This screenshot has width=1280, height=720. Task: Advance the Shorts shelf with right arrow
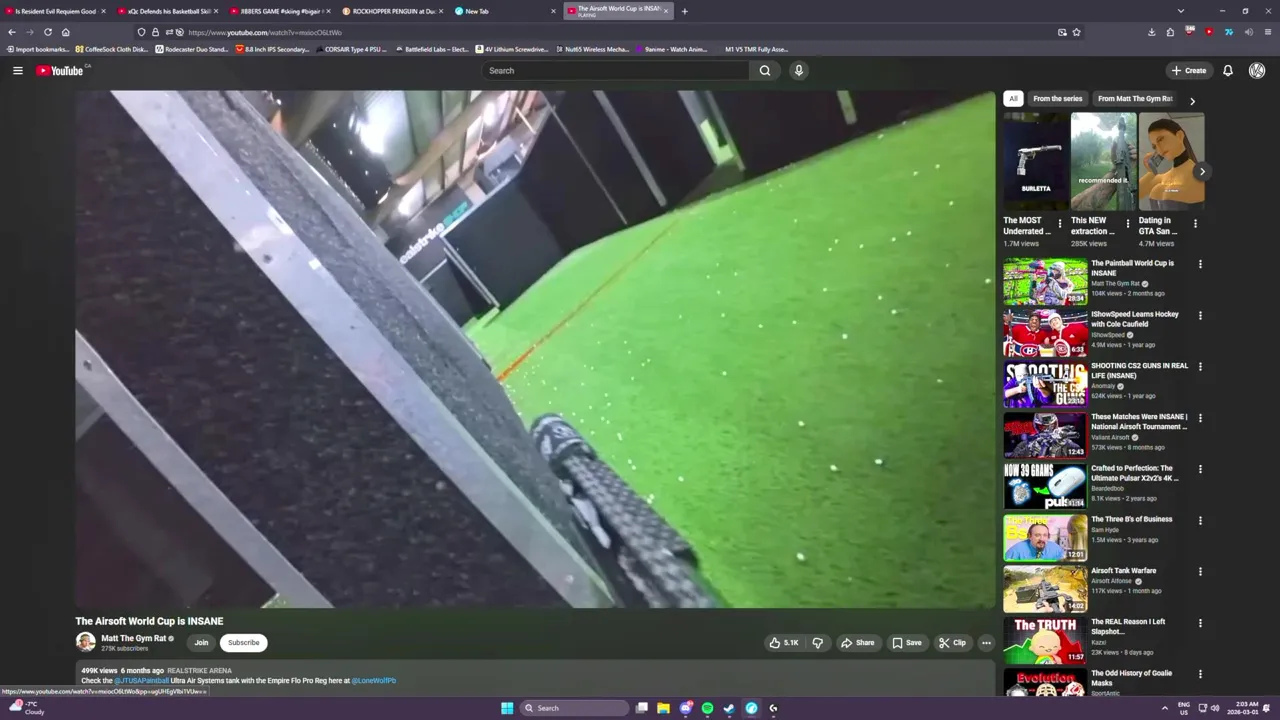tap(1202, 172)
